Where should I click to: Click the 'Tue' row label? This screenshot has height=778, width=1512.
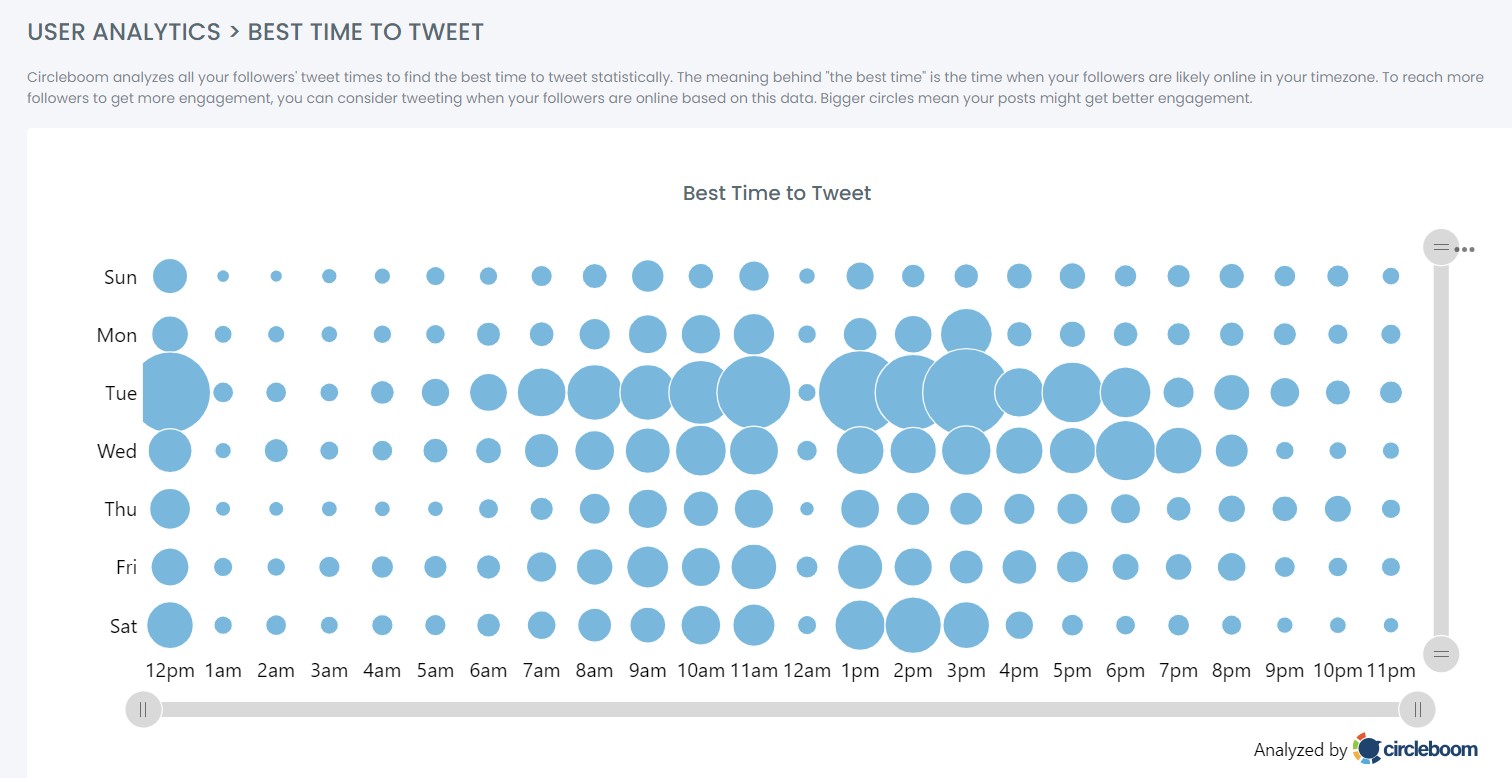(120, 393)
